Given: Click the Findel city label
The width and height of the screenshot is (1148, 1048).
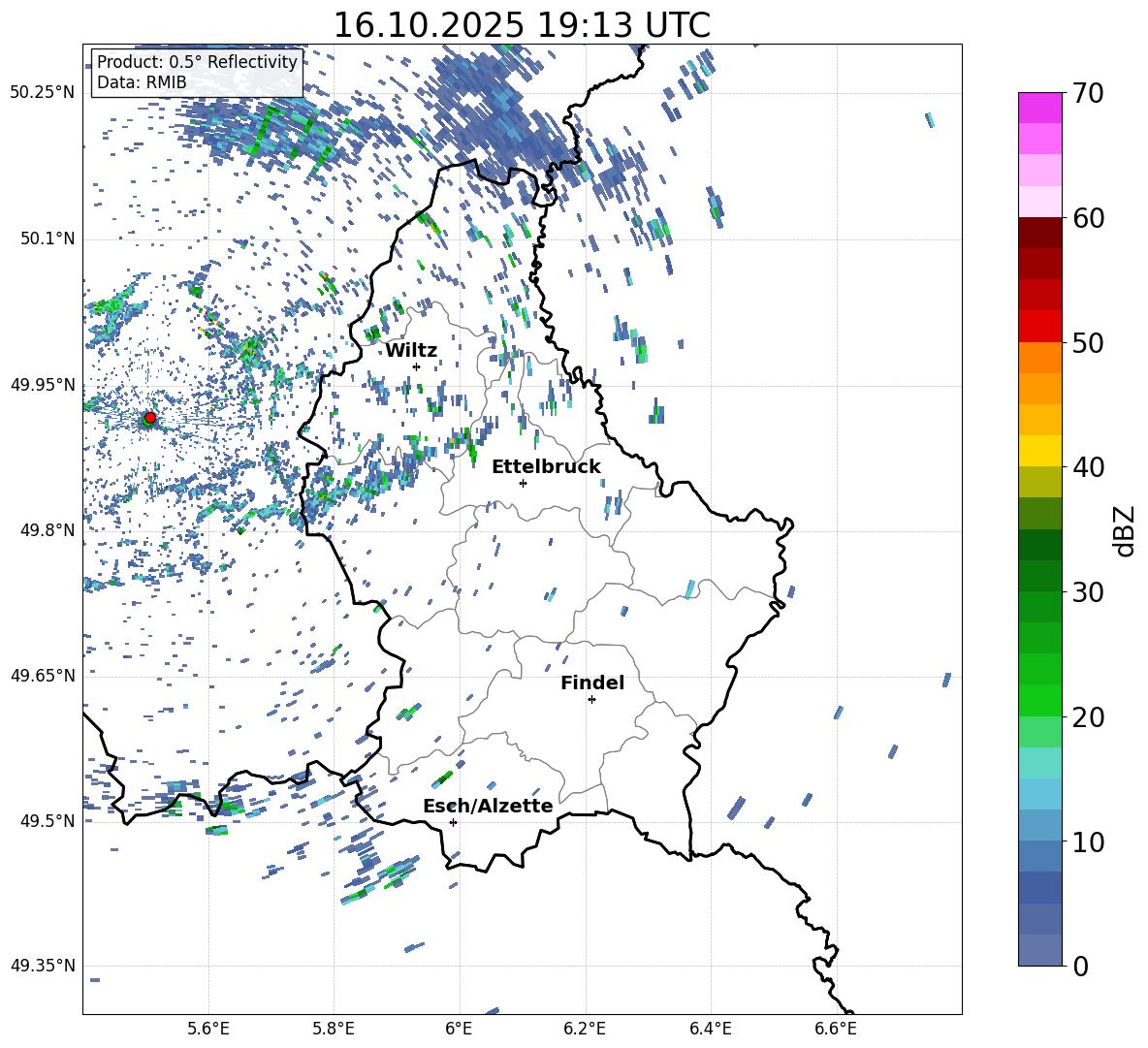Looking at the screenshot, I should (x=592, y=683).
